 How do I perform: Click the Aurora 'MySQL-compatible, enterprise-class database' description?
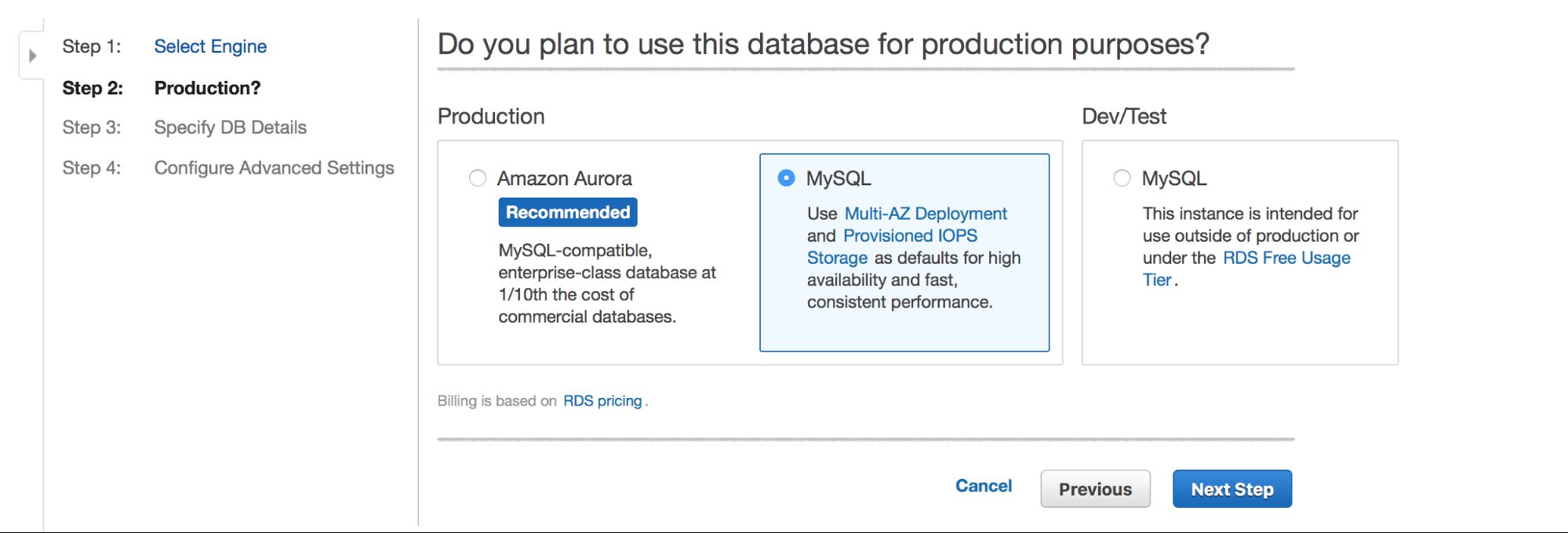(x=607, y=283)
